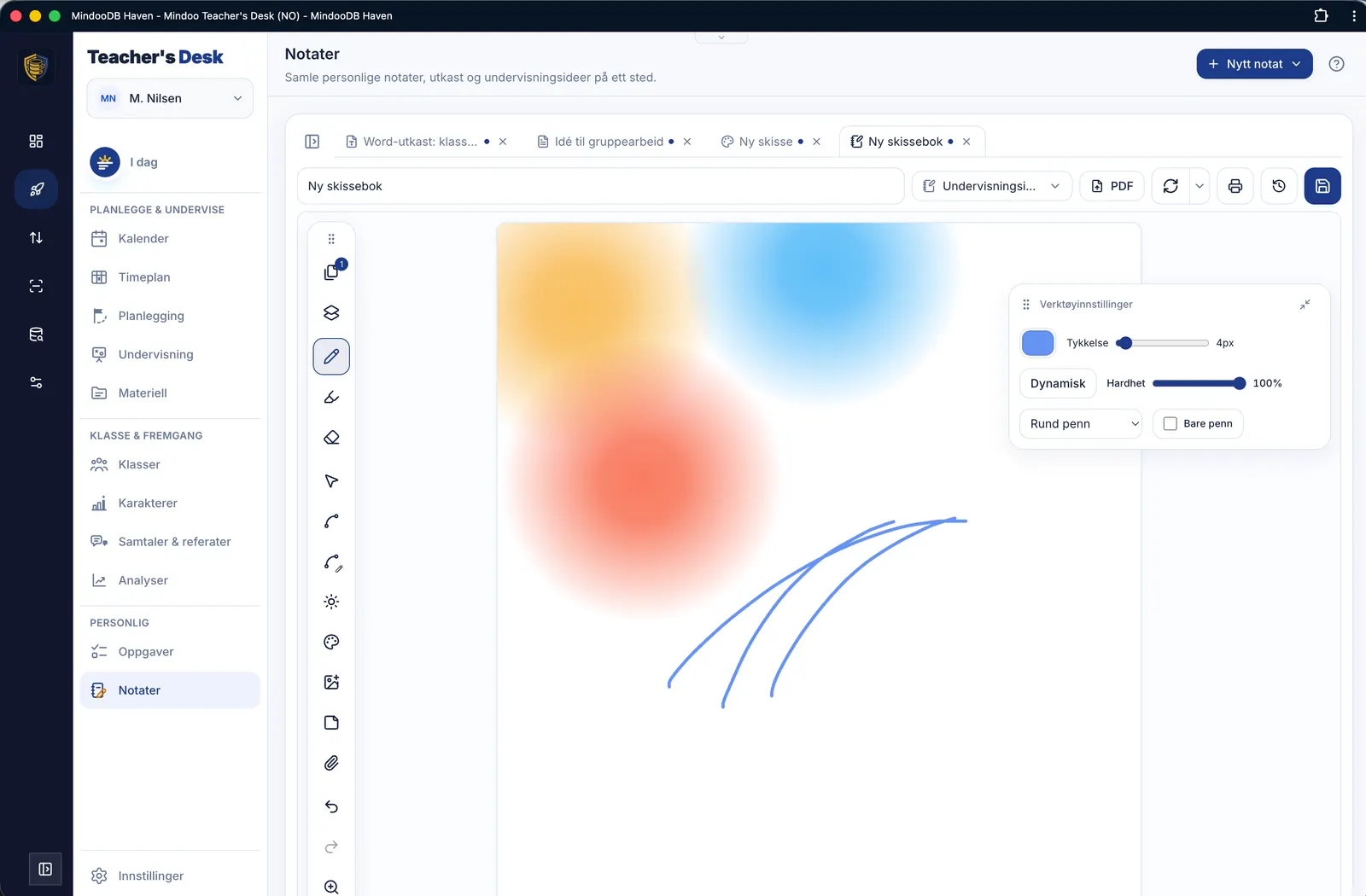
Task: Save the note with the floppy icon
Action: tap(1322, 186)
